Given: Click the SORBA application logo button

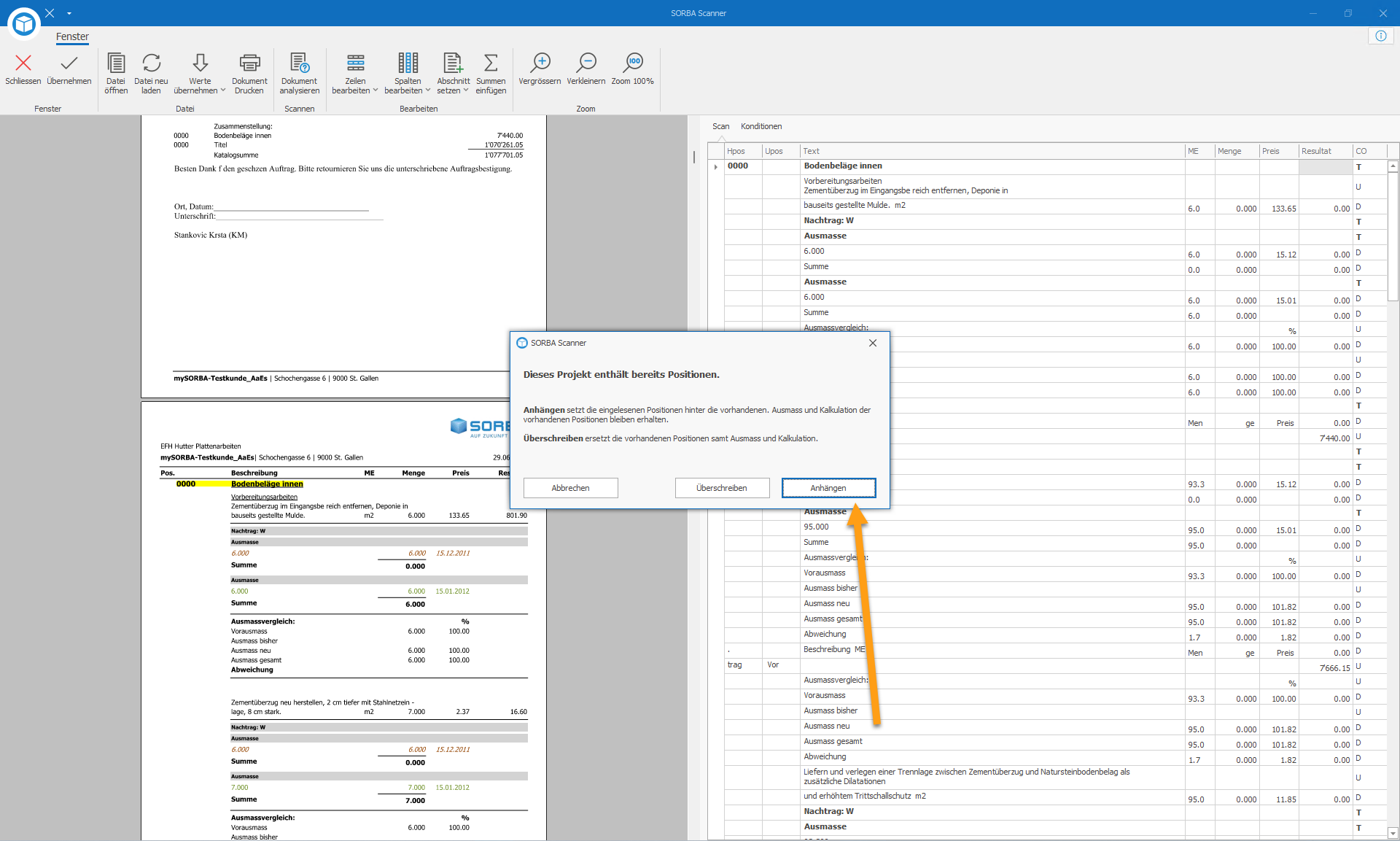Looking at the screenshot, I should (x=24, y=24).
